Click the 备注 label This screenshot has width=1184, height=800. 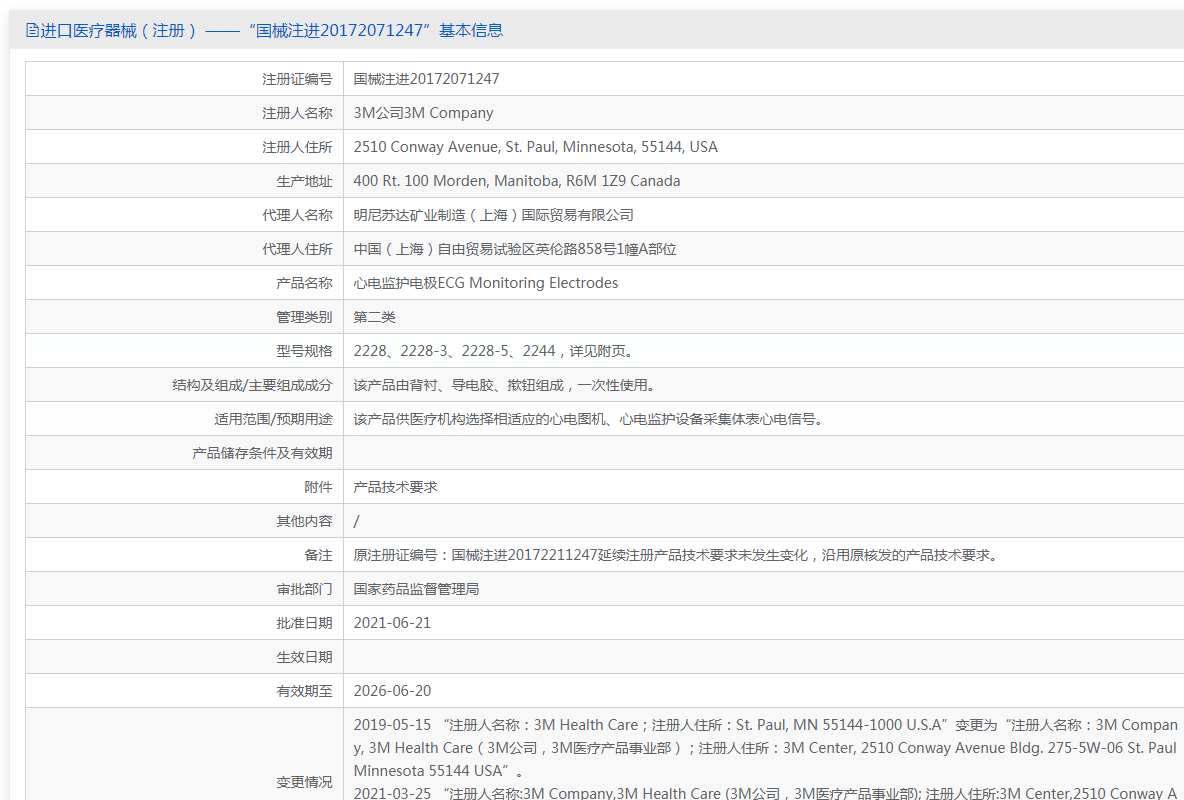318,554
